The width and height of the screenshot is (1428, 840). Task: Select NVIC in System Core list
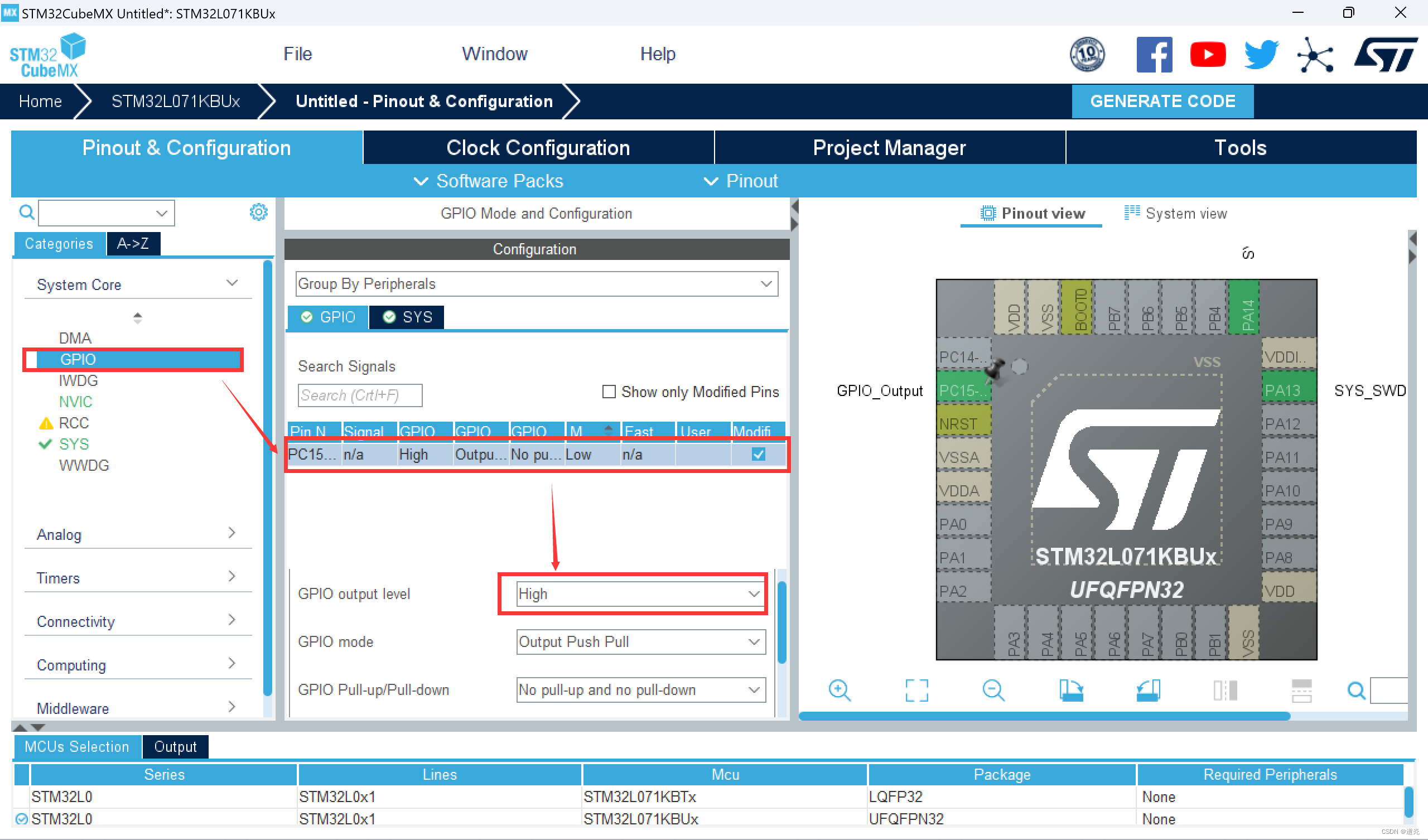[x=75, y=402]
